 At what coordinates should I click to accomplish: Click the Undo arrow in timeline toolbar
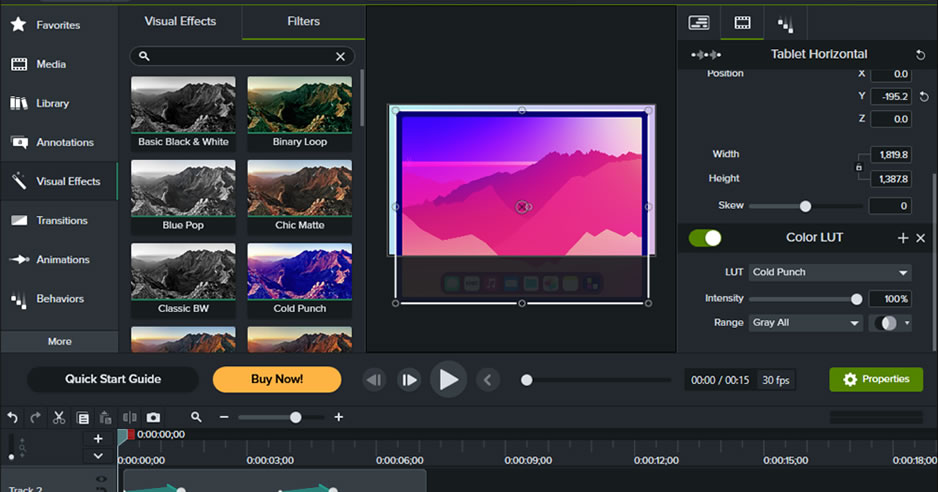(13, 417)
